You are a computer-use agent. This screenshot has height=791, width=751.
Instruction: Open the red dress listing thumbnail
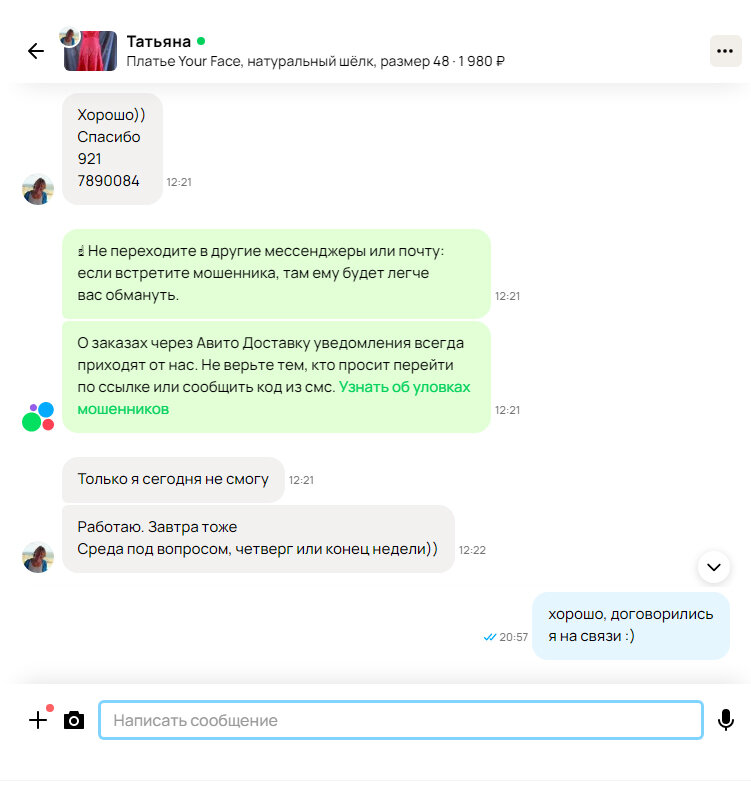tap(91, 51)
